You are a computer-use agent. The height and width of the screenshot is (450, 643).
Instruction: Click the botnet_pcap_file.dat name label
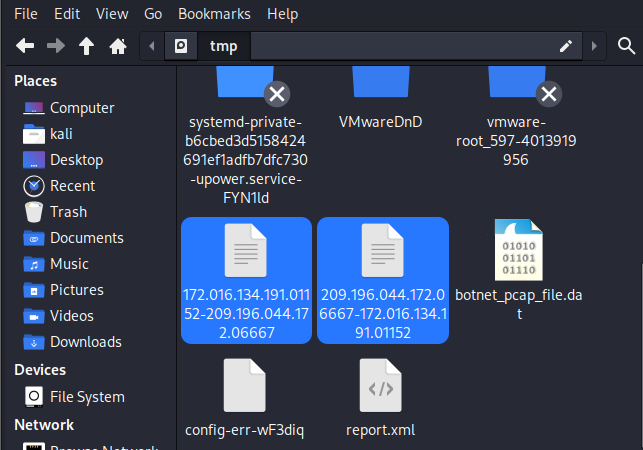click(x=519, y=304)
